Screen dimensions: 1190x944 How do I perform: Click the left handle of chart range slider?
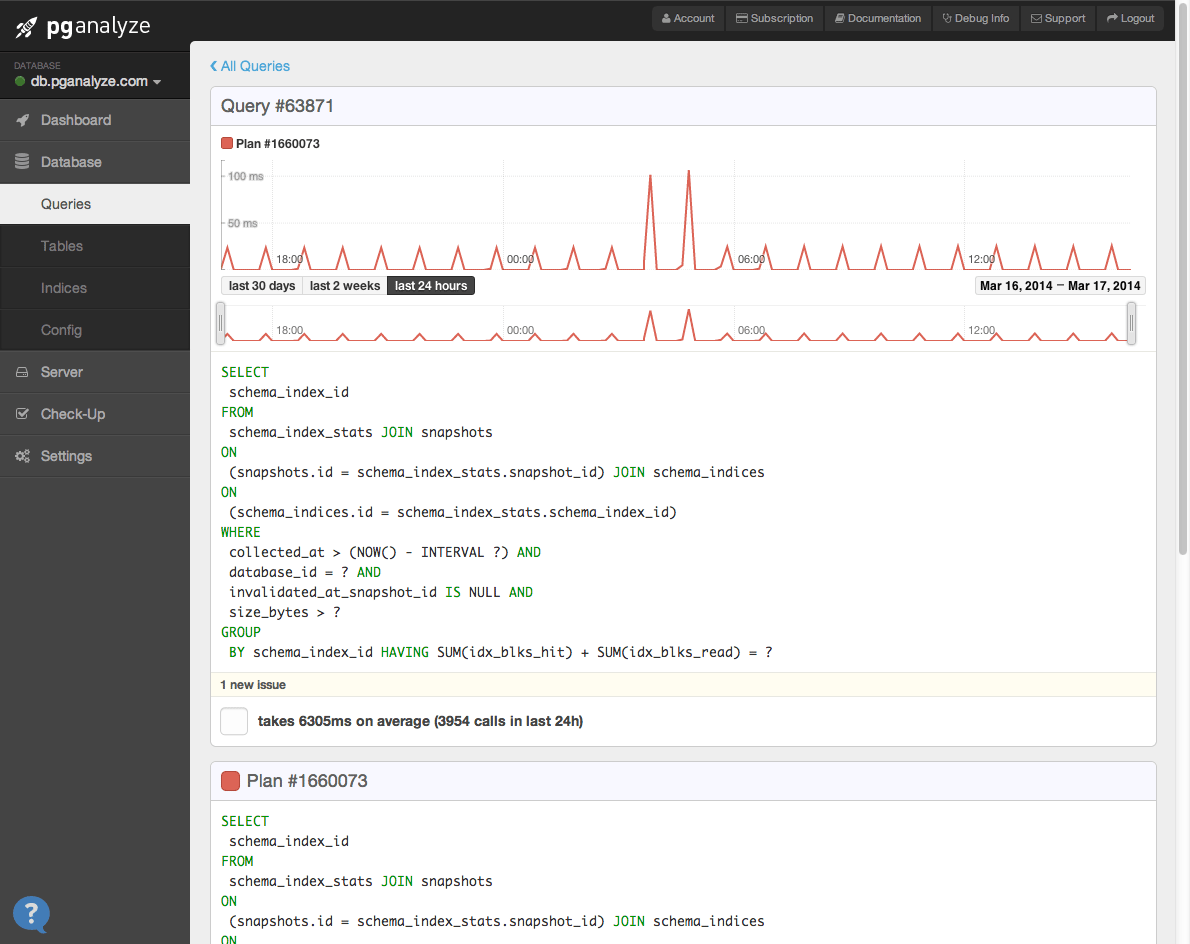(221, 323)
